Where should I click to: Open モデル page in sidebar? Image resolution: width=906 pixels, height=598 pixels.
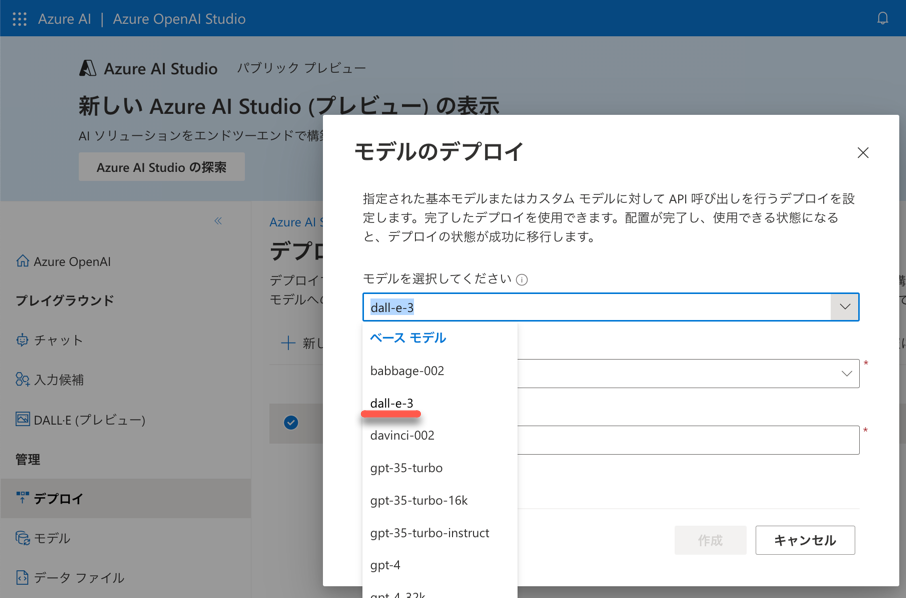52,538
